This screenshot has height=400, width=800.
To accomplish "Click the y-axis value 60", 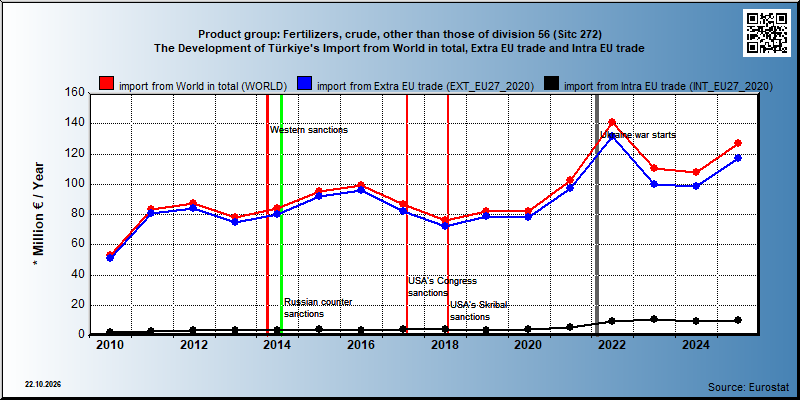I will tap(77, 244).
